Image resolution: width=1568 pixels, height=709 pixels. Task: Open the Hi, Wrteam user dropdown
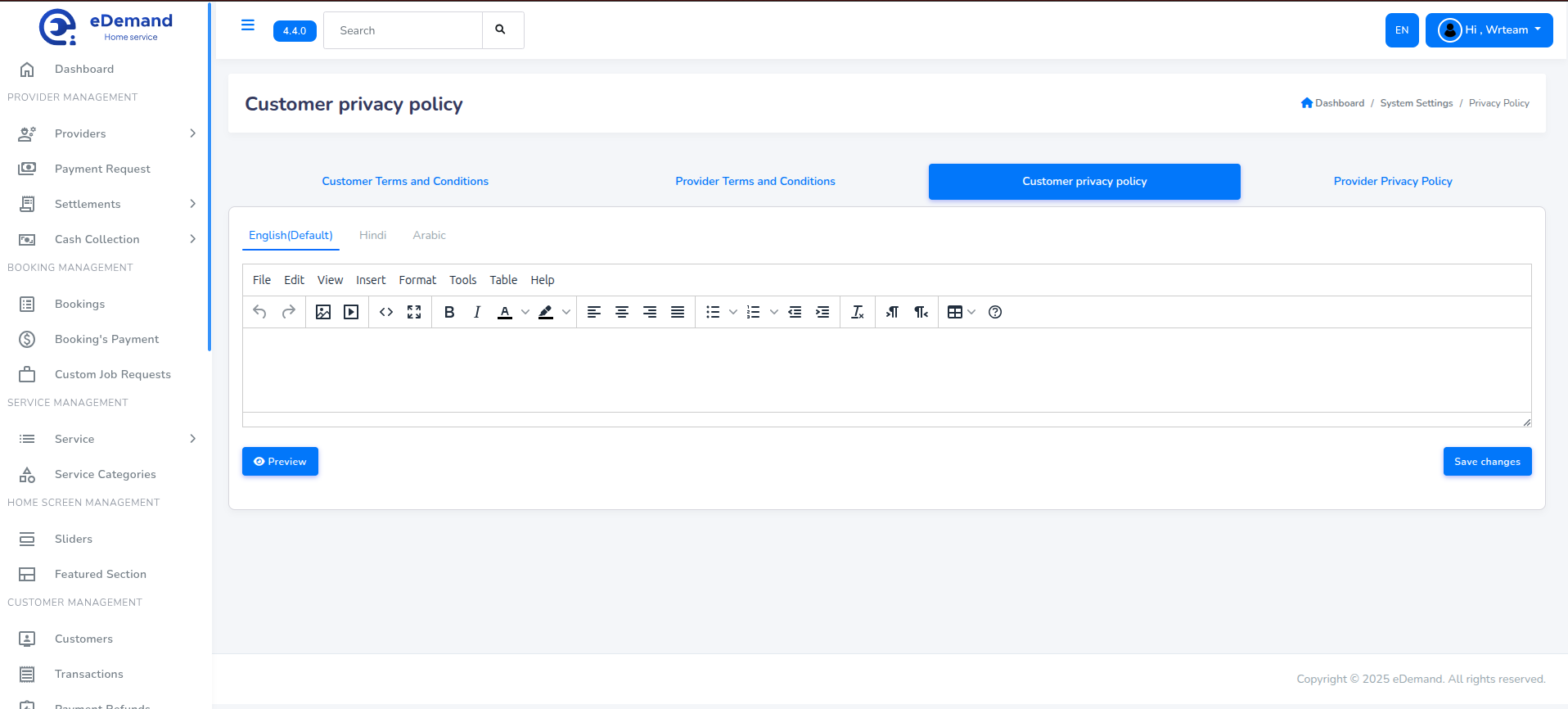tap(1489, 30)
